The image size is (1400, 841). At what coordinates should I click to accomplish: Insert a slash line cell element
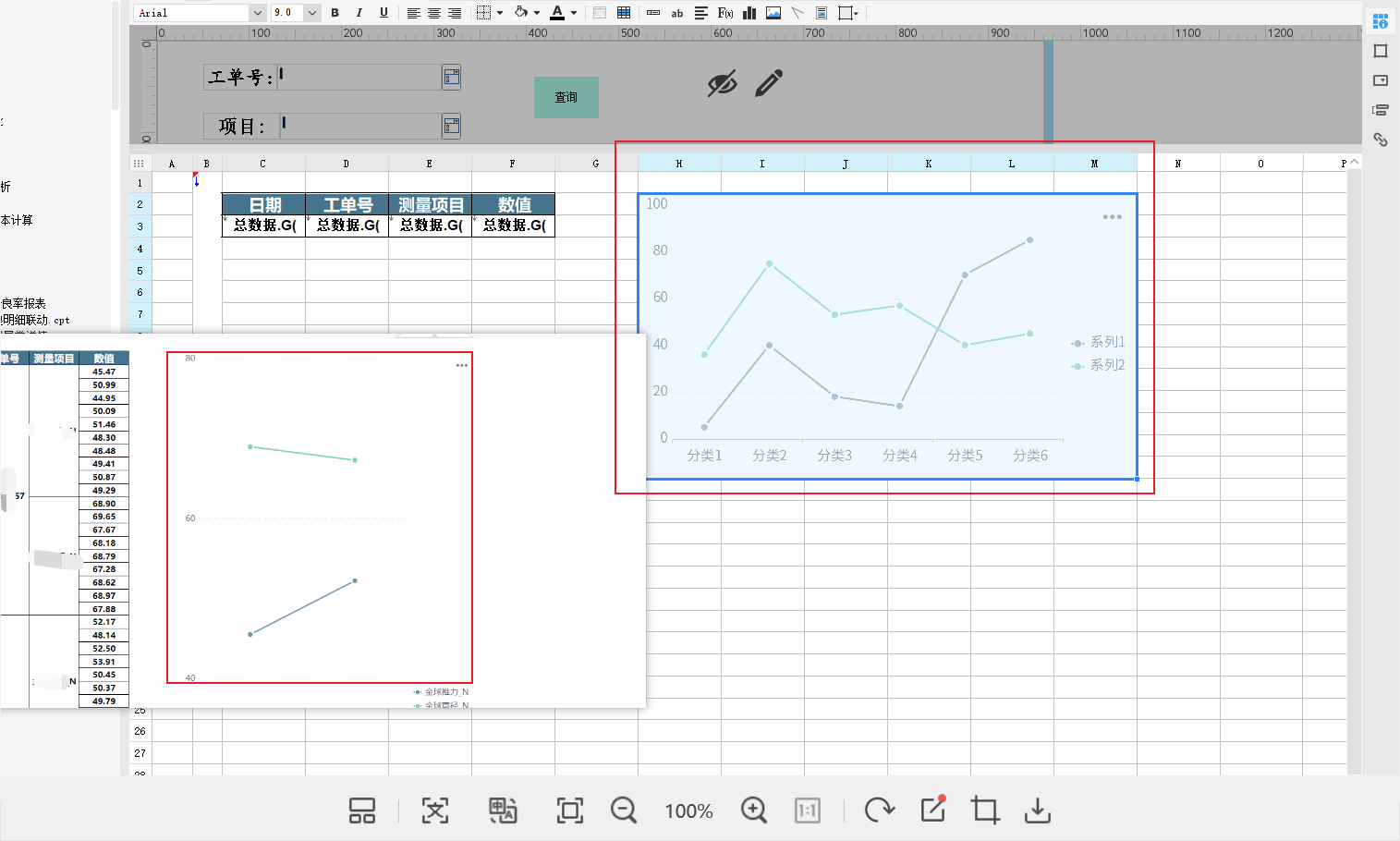797,13
